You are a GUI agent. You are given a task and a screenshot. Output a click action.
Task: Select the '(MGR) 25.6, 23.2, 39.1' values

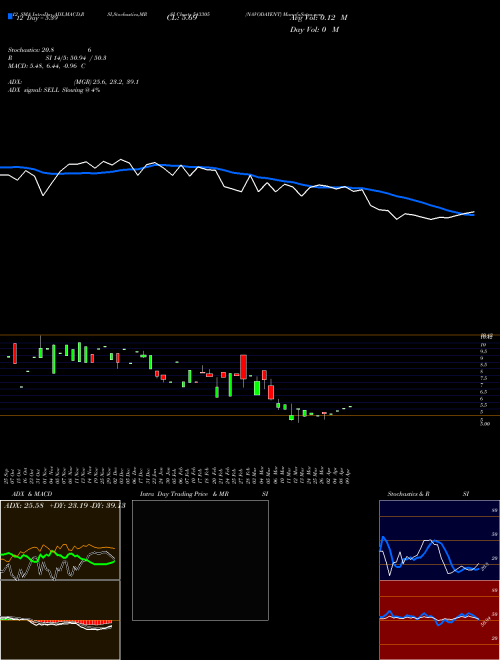point(106,82)
